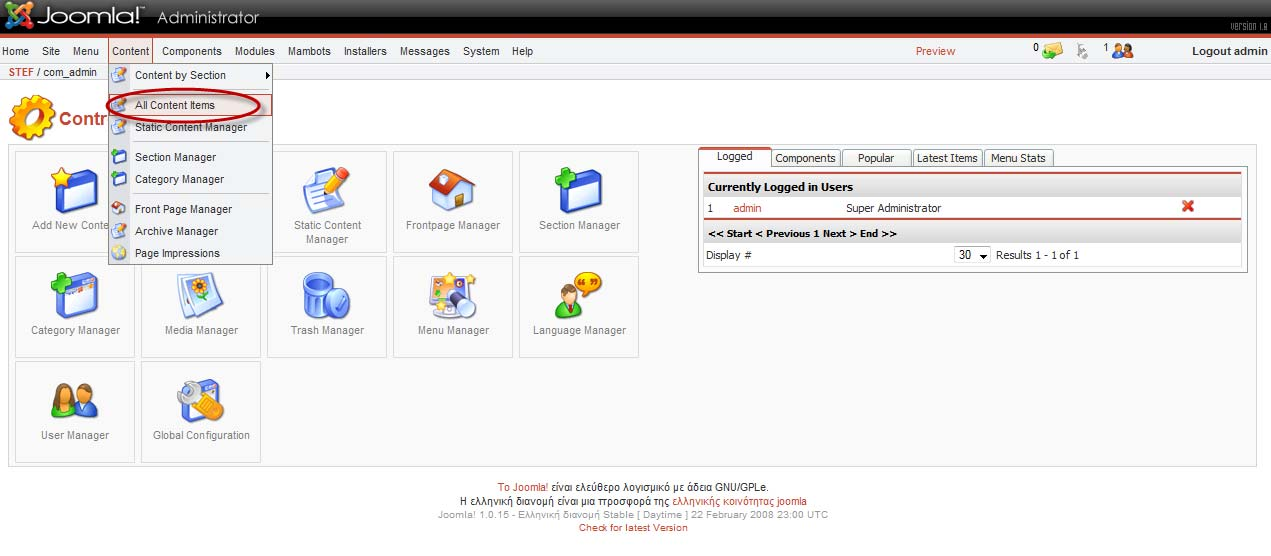The height and width of the screenshot is (556, 1271).
Task: Open the System menu
Action: [x=481, y=51]
